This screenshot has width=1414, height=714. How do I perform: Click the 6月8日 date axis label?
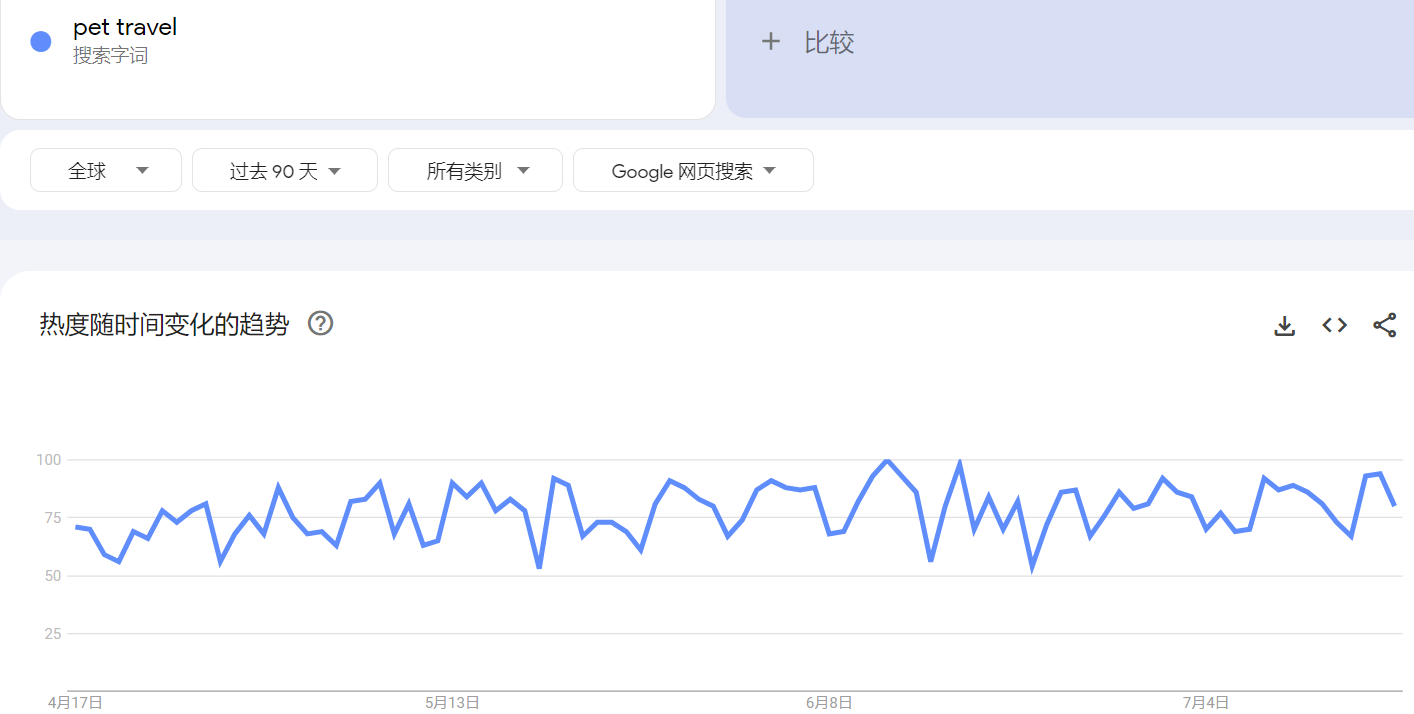tap(829, 703)
